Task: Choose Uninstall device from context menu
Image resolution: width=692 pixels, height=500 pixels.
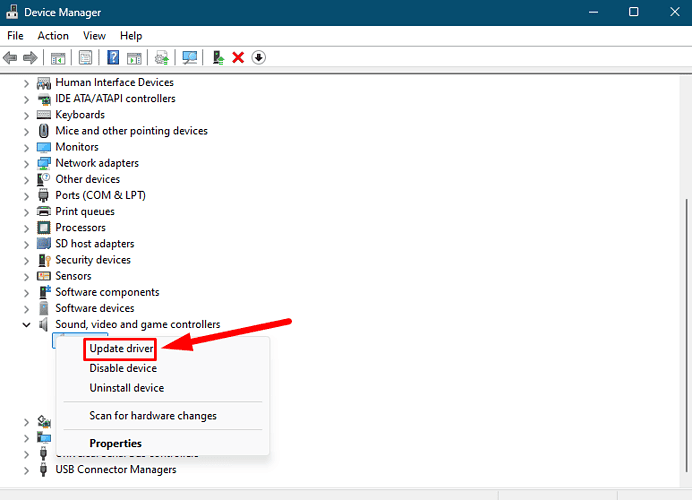Action: 127,388
